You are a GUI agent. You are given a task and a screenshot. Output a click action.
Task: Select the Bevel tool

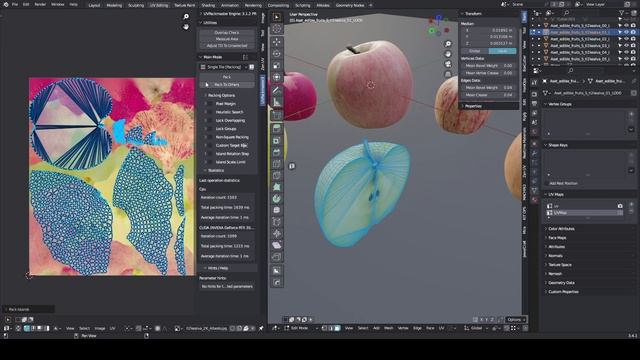click(x=277, y=152)
